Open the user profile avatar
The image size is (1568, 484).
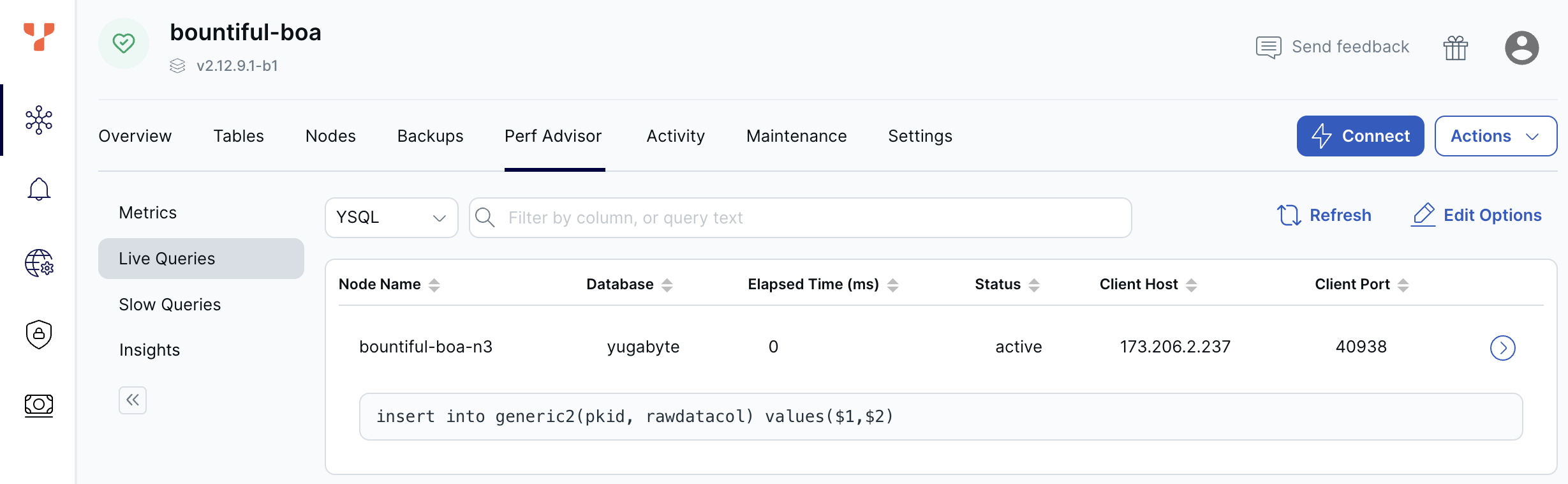coord(1521,48)
